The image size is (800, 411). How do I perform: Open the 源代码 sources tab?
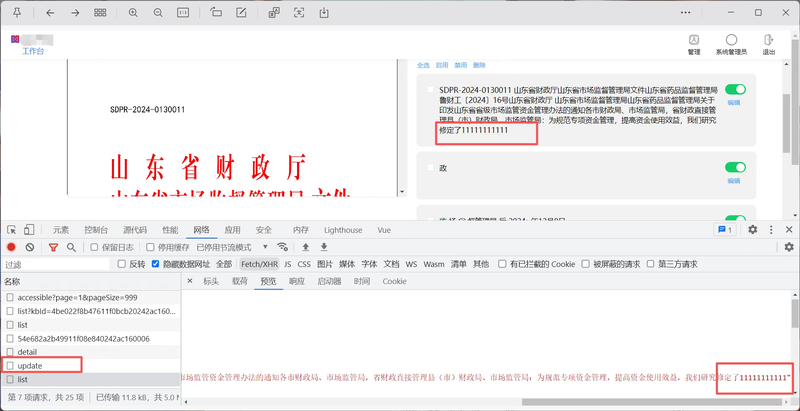135,230
